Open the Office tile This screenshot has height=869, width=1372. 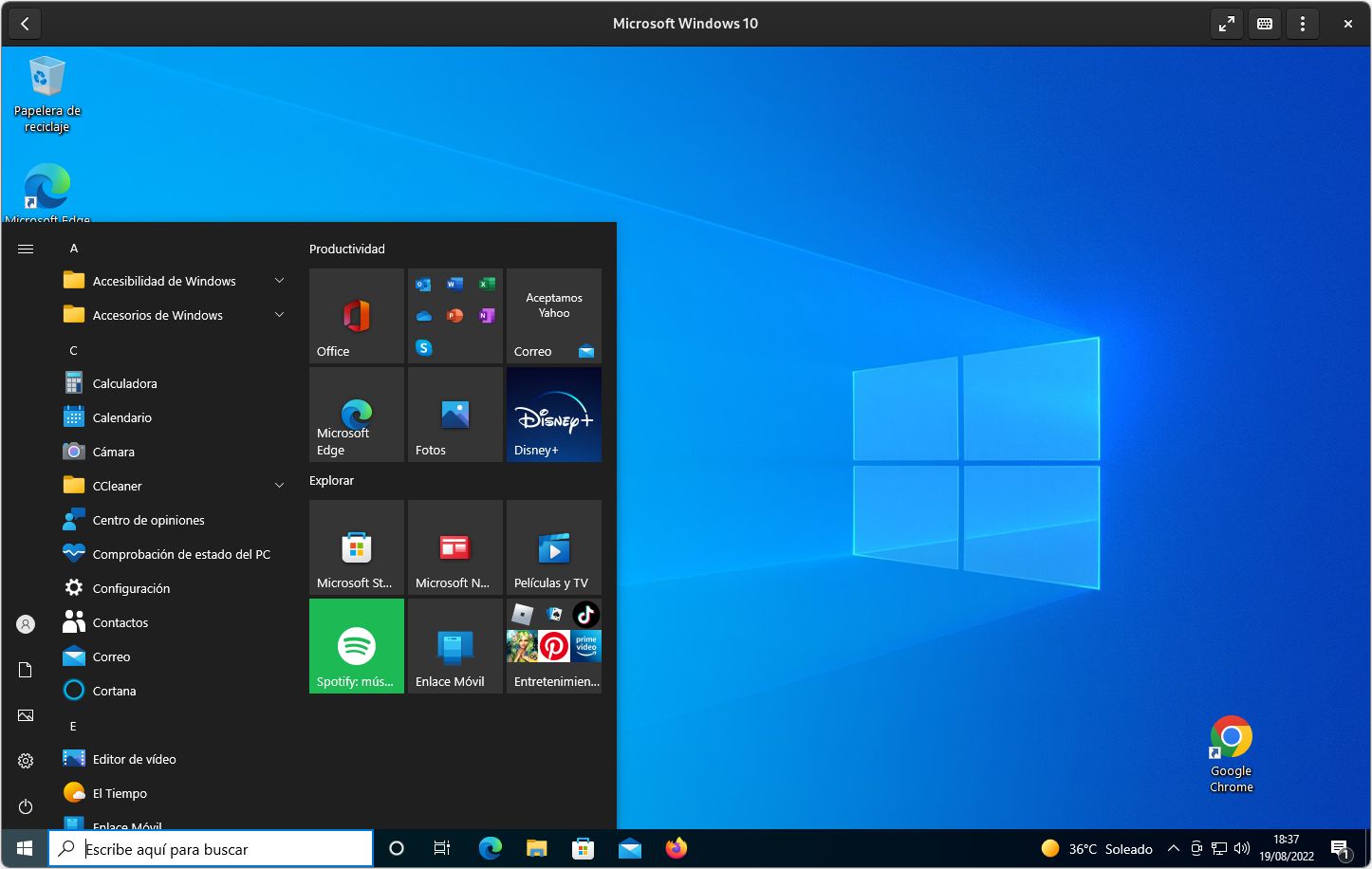click(357, 316)
